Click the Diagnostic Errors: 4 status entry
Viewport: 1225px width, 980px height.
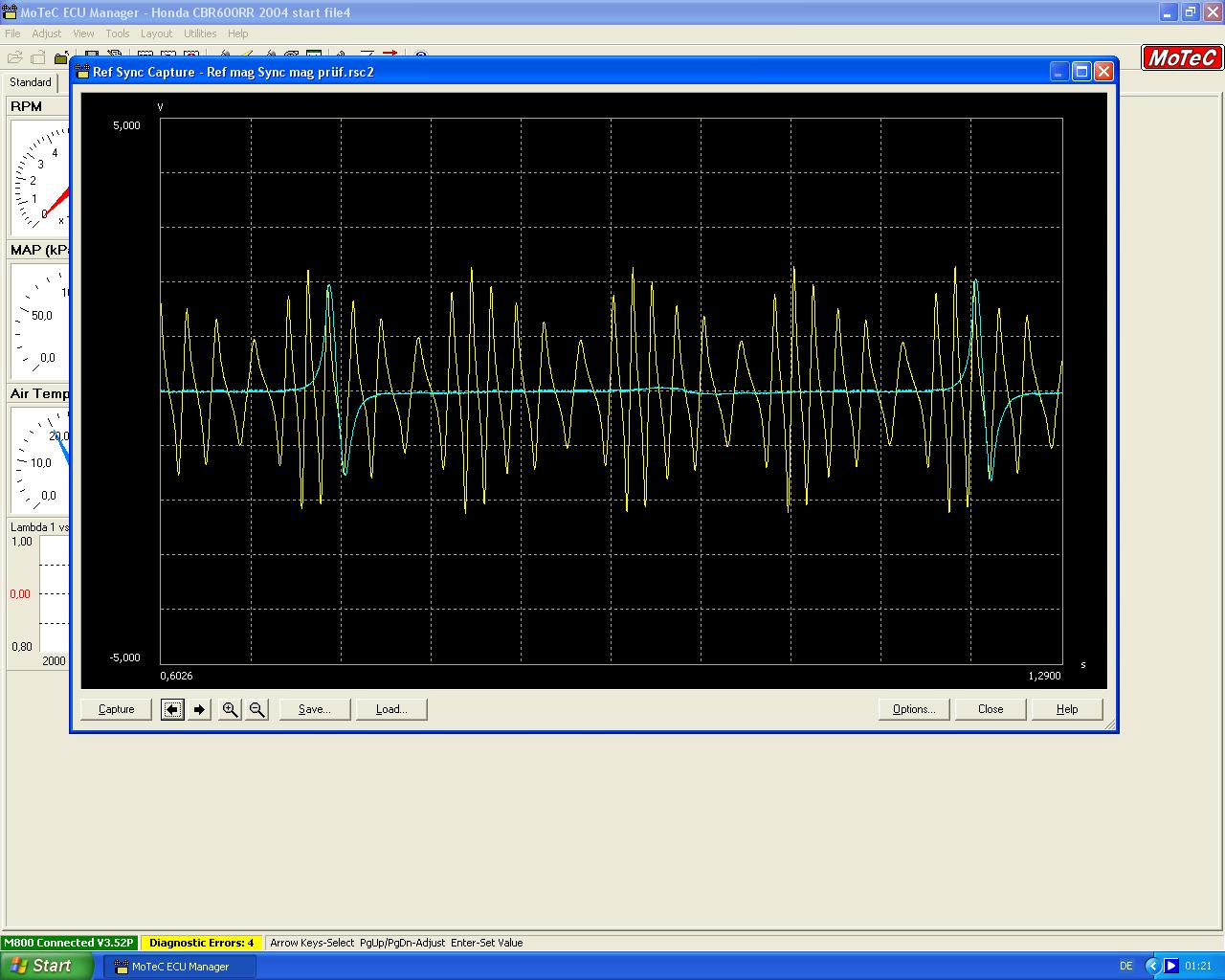201,943
